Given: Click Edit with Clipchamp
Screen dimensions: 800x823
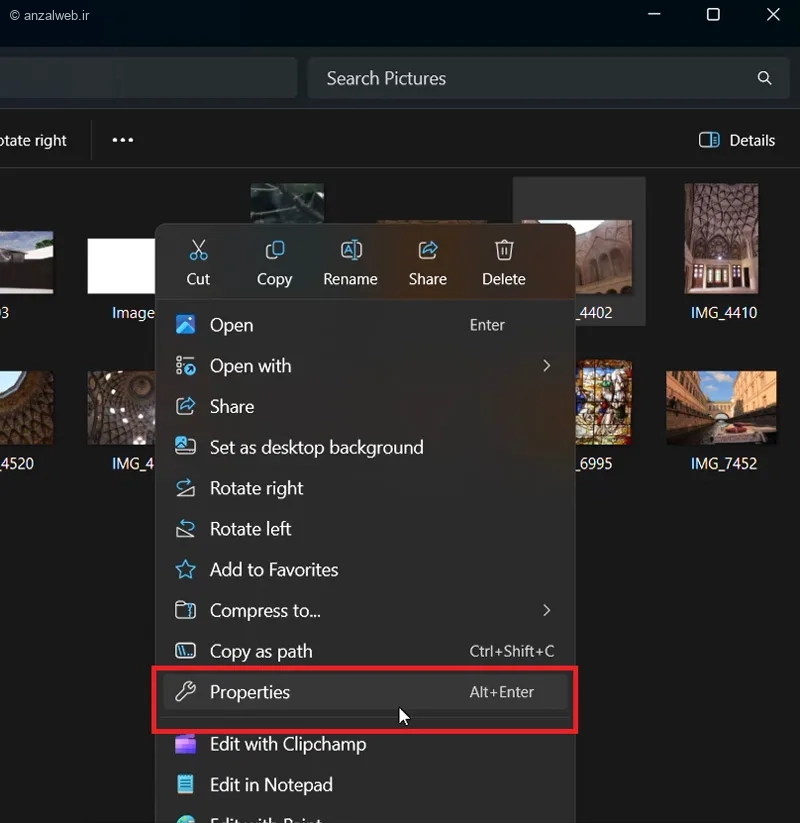Looking at the screenshot, I should pyautogui.click(x=287, y=744).
